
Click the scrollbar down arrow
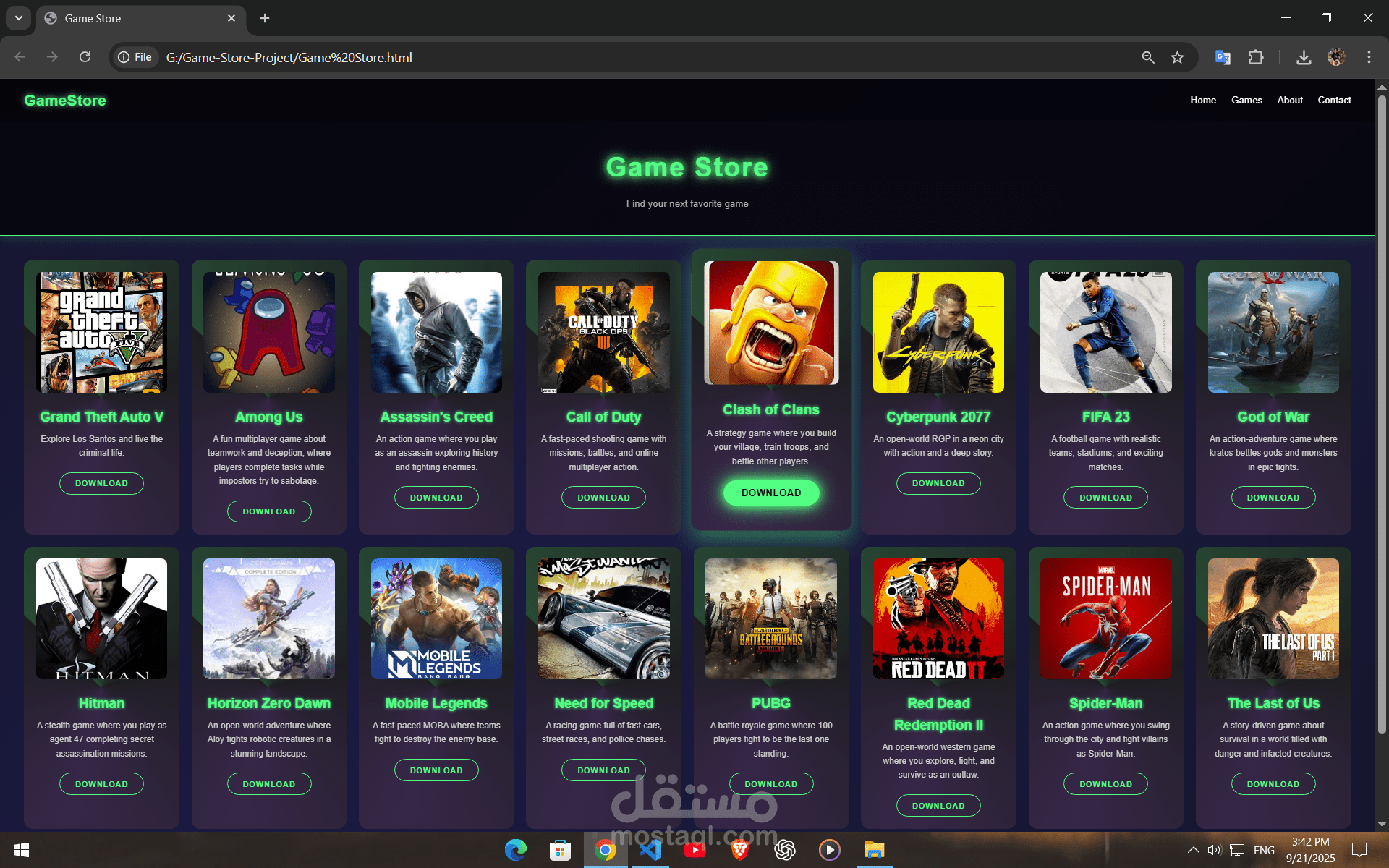click(x=1382, y=824)
